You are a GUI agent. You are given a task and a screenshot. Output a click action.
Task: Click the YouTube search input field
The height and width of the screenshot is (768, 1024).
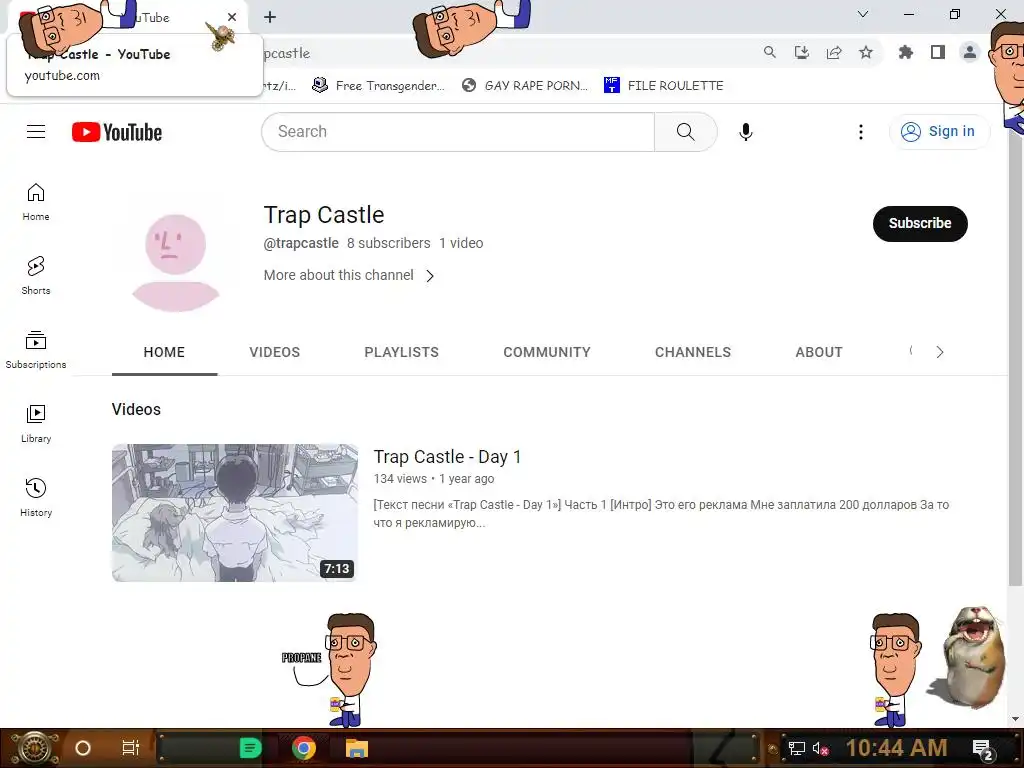[458, 132]
